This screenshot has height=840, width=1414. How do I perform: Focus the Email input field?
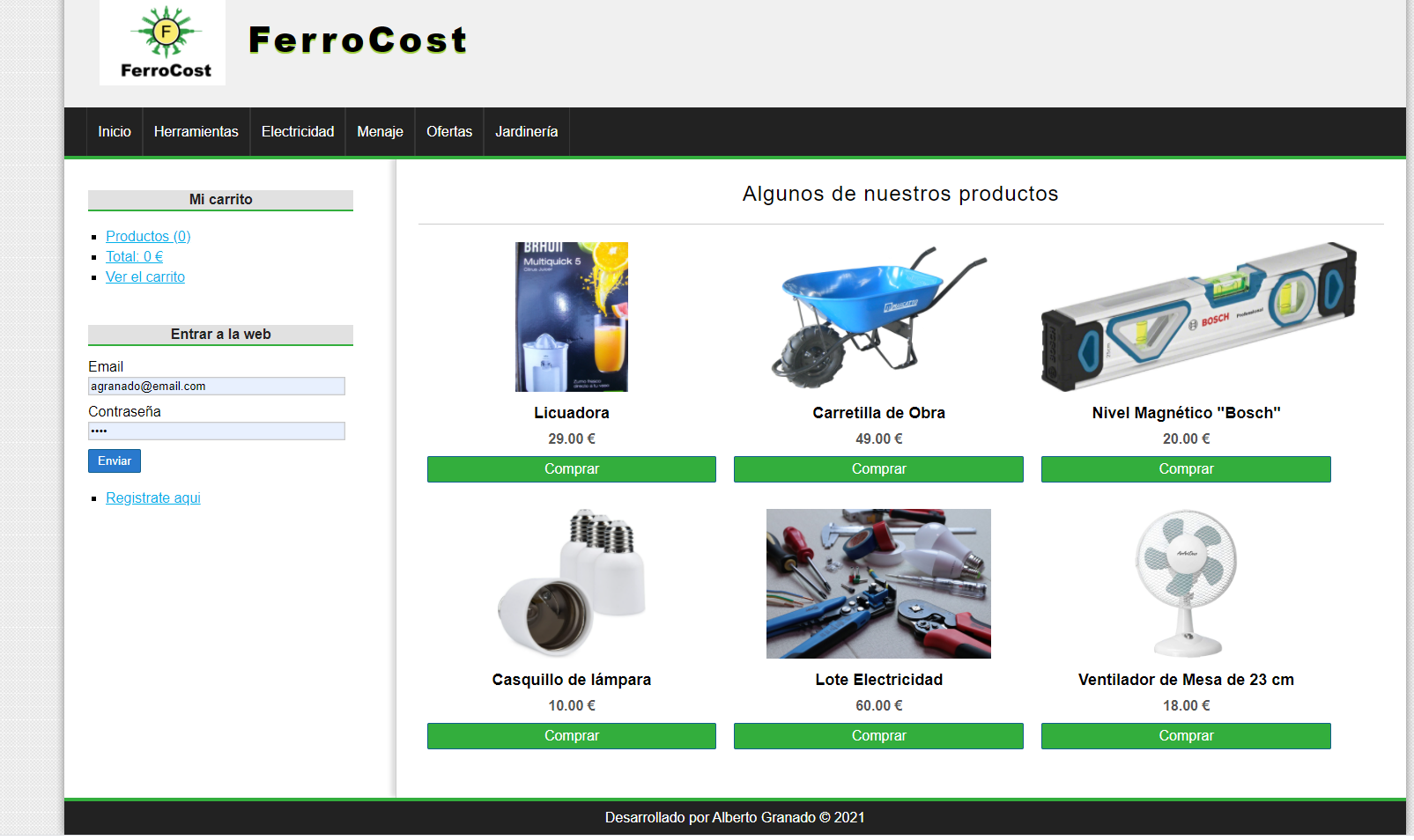(216, 386)
